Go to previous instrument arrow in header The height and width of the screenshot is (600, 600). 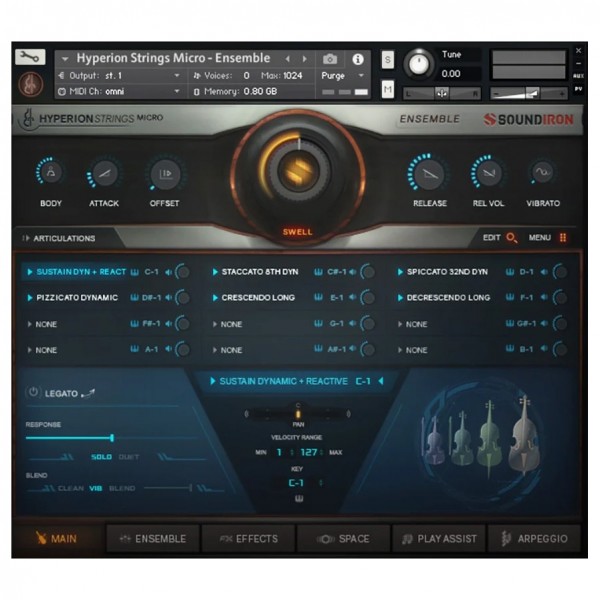point(288,59)
